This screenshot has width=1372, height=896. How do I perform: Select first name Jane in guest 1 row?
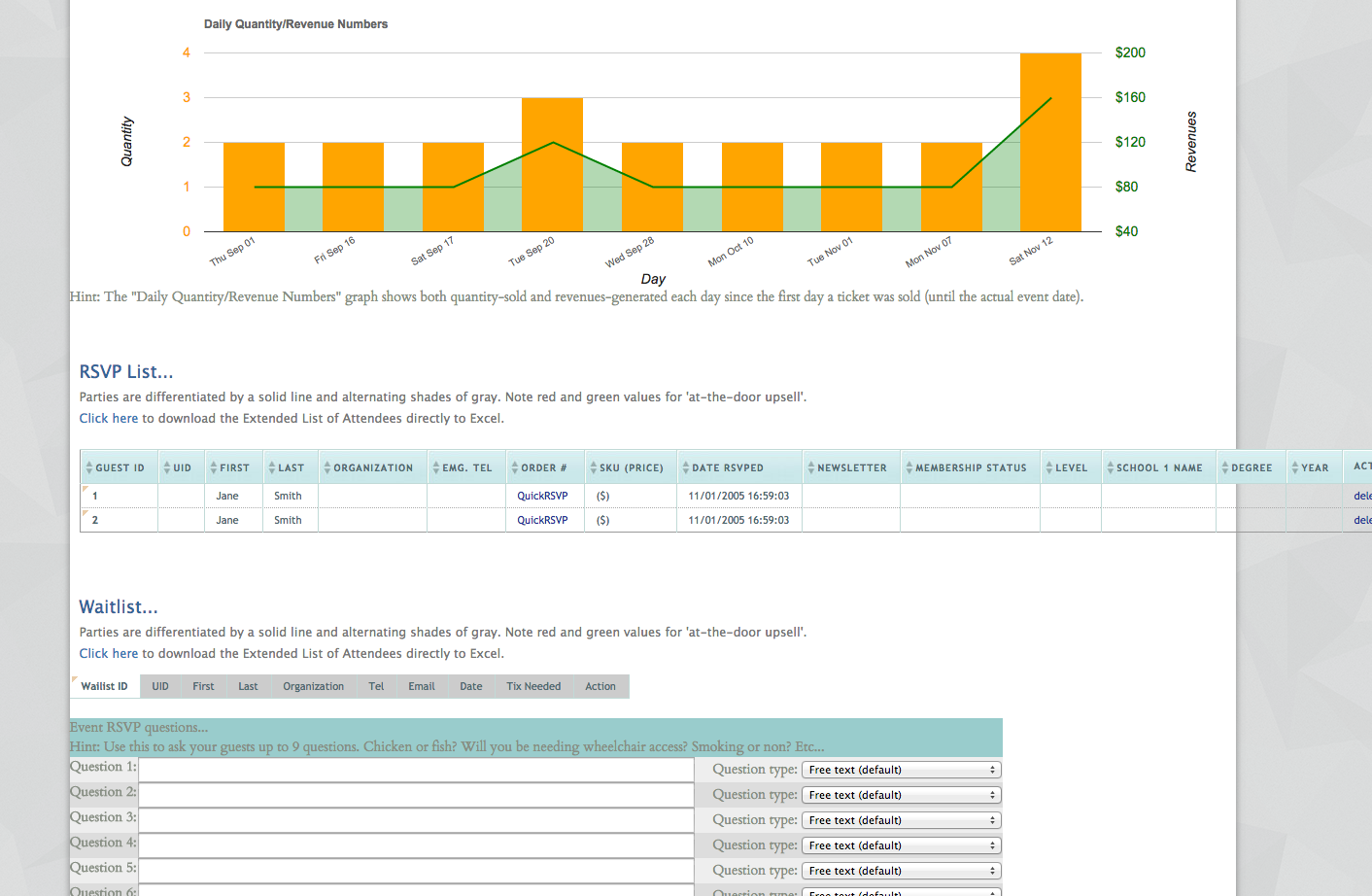point(227,496)
